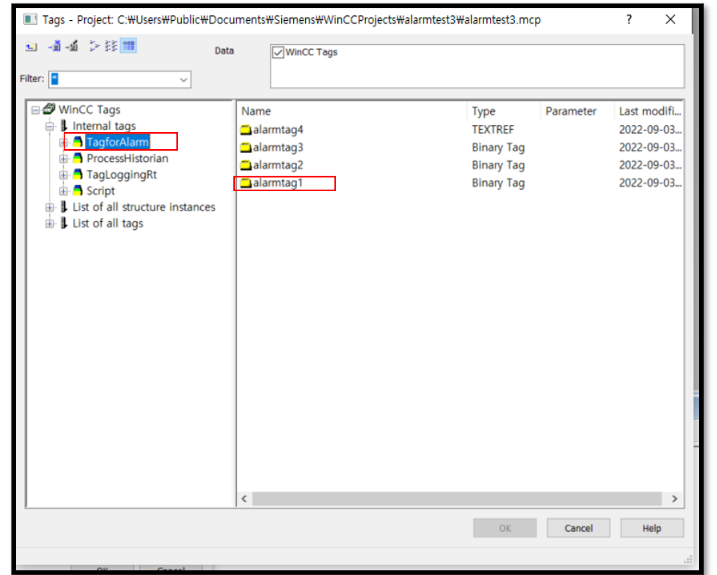
Task: Click Binary Tag type of alarmtag3
Action: [x=498, y=148]
